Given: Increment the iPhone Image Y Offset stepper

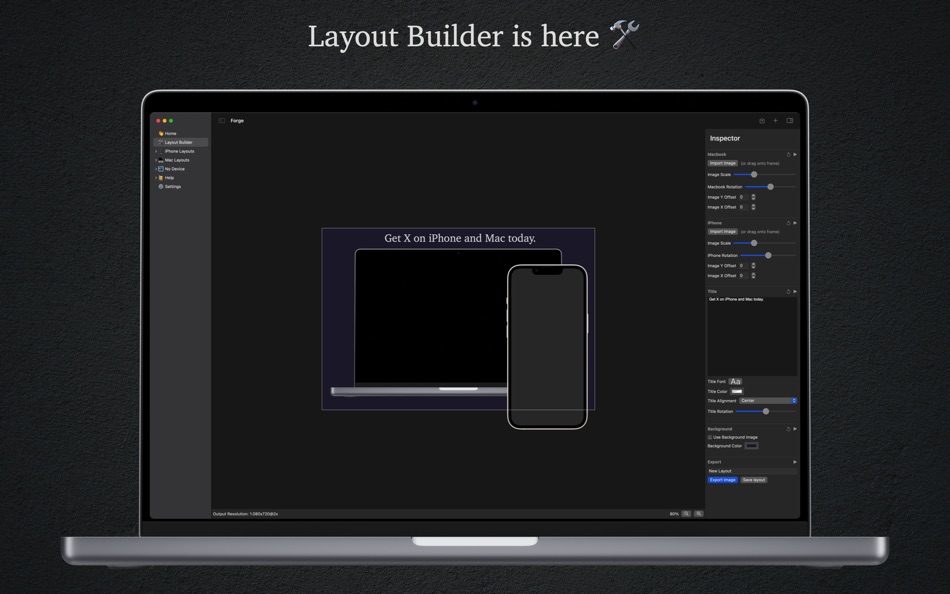Looking at the screenshot, I should [754, 264].
